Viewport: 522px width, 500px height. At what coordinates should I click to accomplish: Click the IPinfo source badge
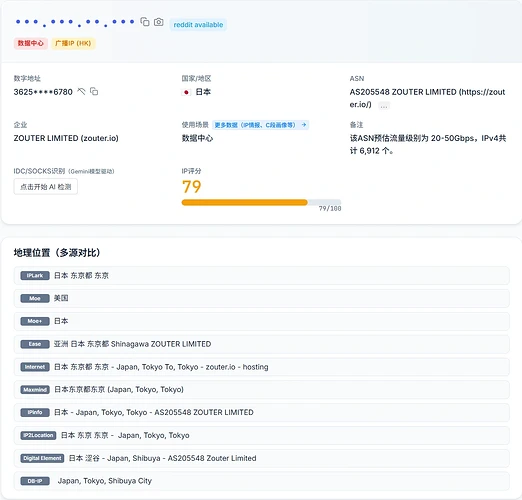coord(35,413)
